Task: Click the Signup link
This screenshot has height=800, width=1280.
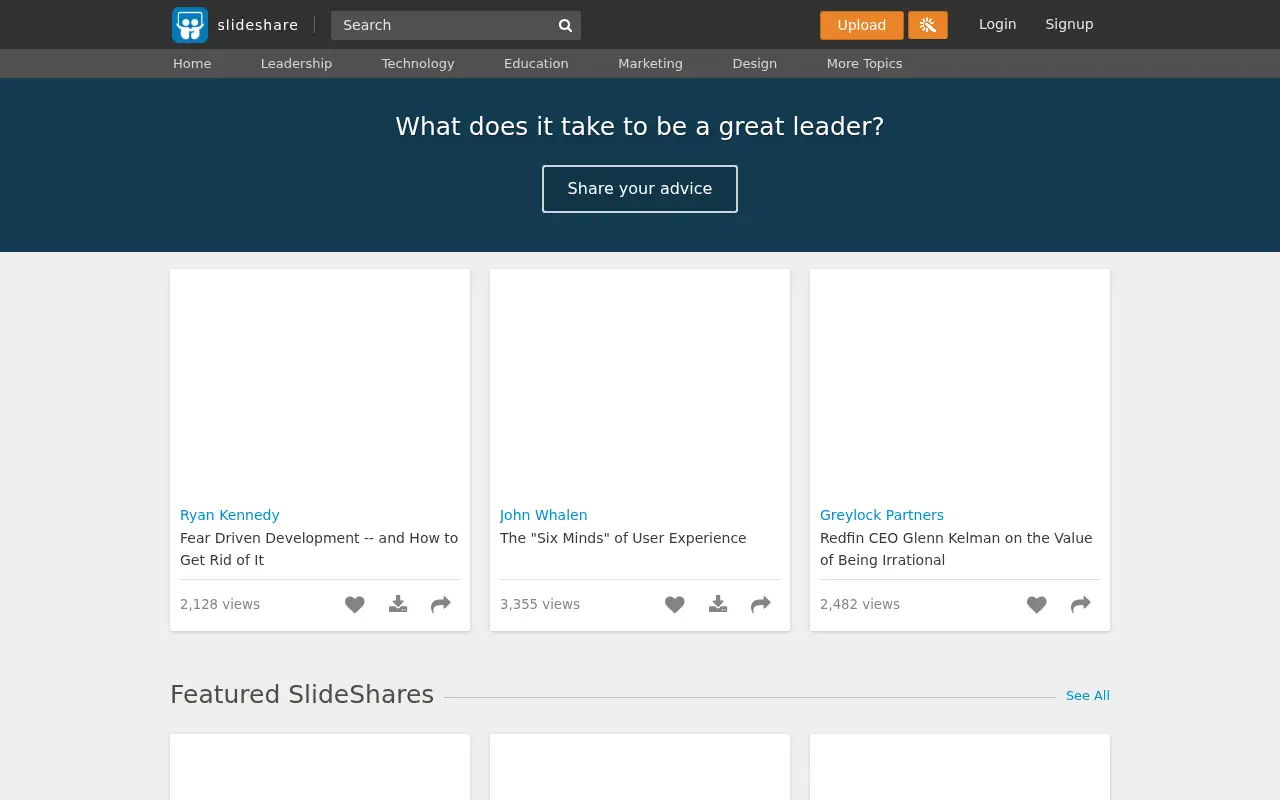Action: (1069, 24)
